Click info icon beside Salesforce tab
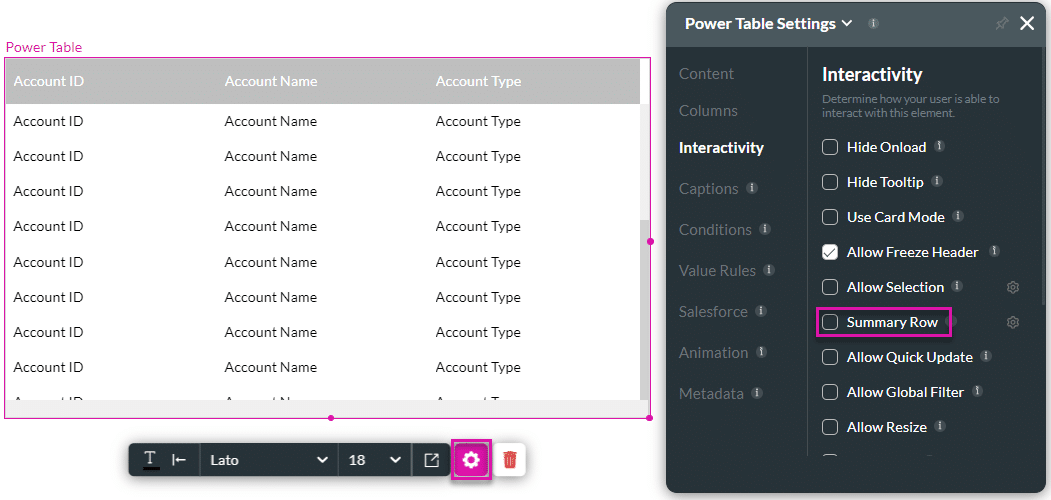This screenshot has width=1051, height=500. tap(761, 311)
